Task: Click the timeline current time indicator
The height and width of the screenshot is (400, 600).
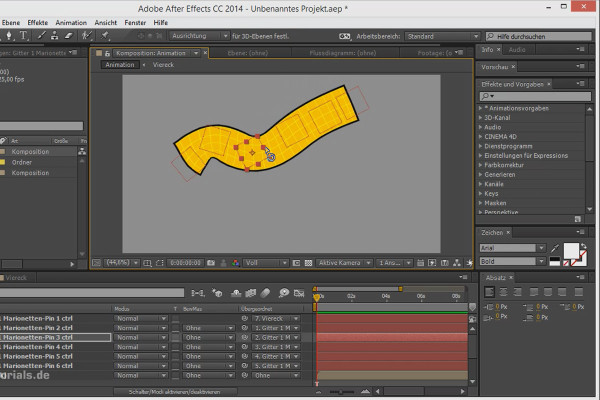Action: [316, 297]
